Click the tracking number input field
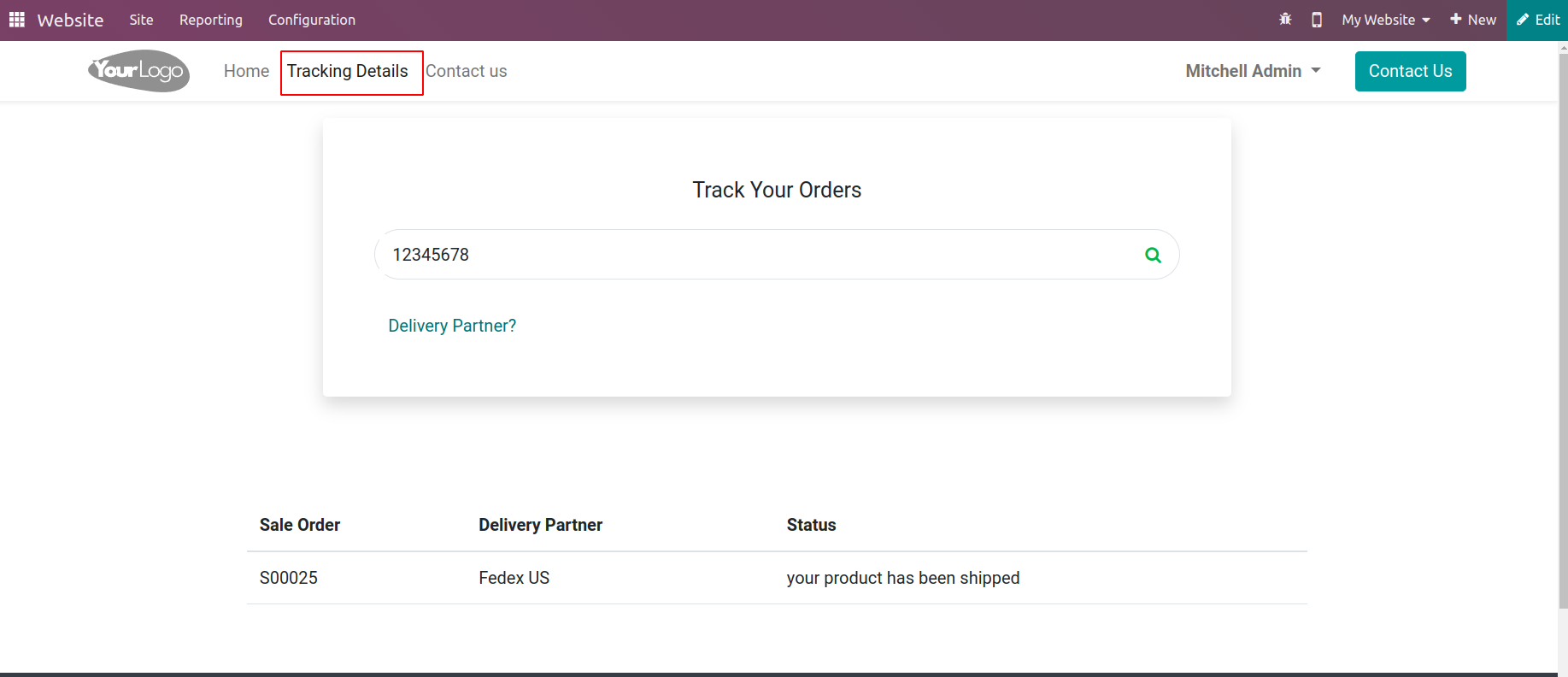Viewport: 1568px width, 677px height. point(752,255)
